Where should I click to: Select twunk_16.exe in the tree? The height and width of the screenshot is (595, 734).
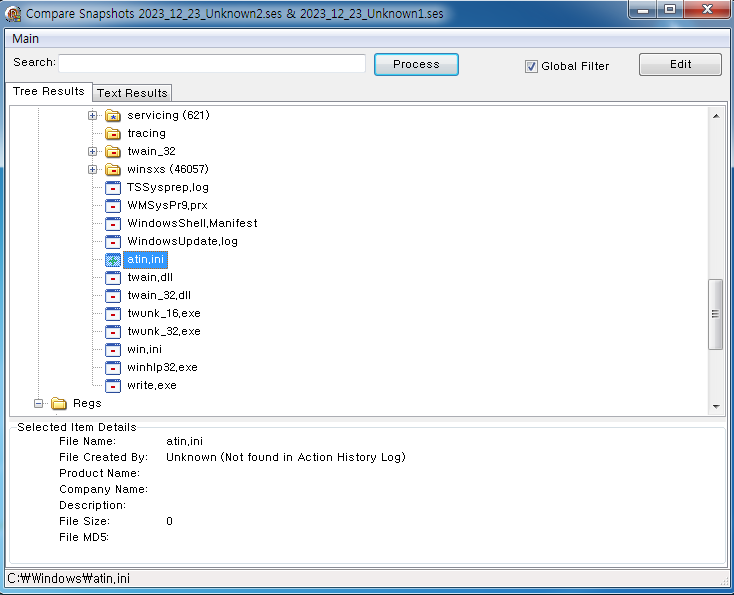(x=164, y=314)
